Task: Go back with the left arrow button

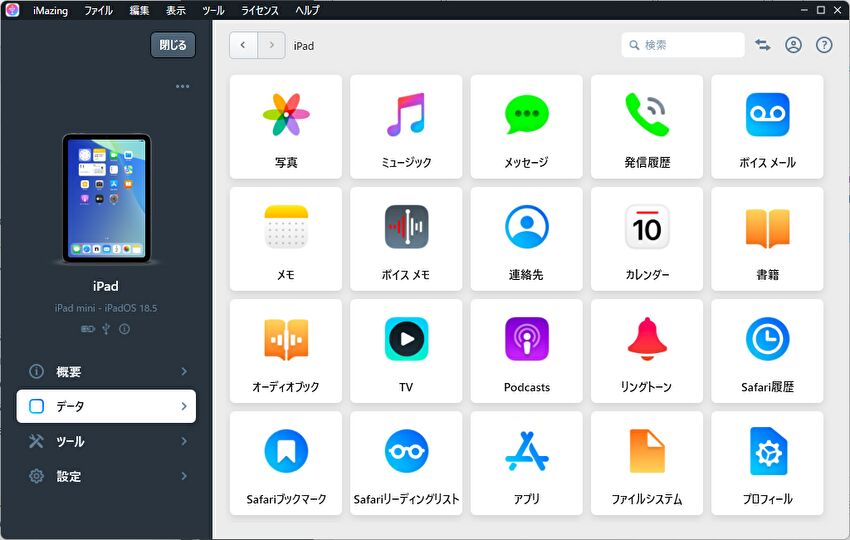Action: [243, 45]
